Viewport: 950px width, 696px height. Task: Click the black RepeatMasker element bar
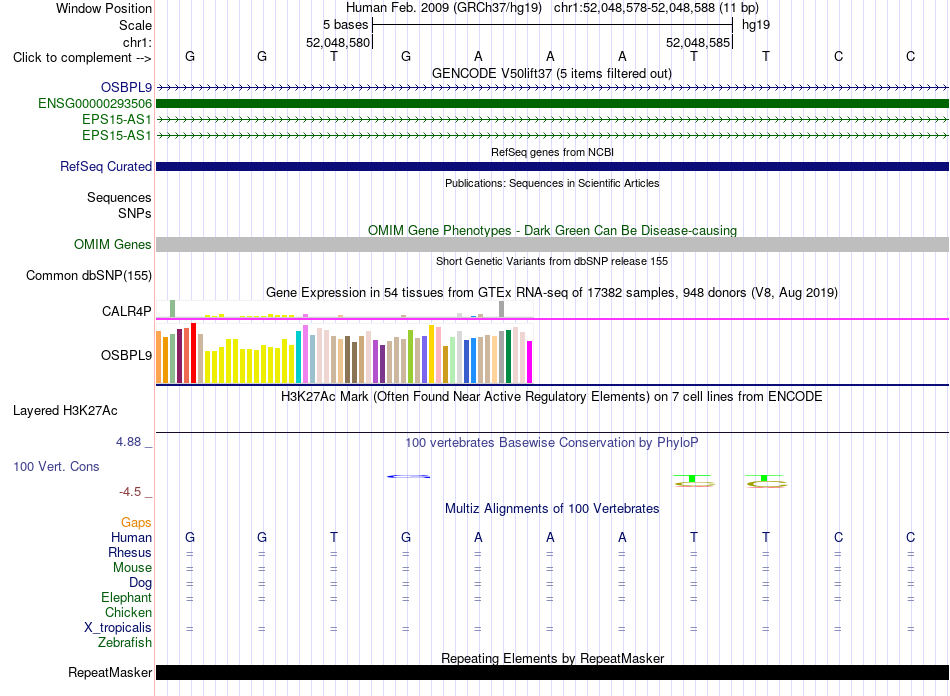[552, 672]
